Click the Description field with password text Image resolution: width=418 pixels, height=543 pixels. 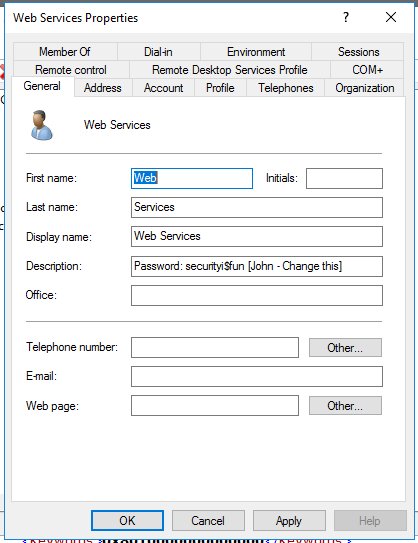[257, 266]
